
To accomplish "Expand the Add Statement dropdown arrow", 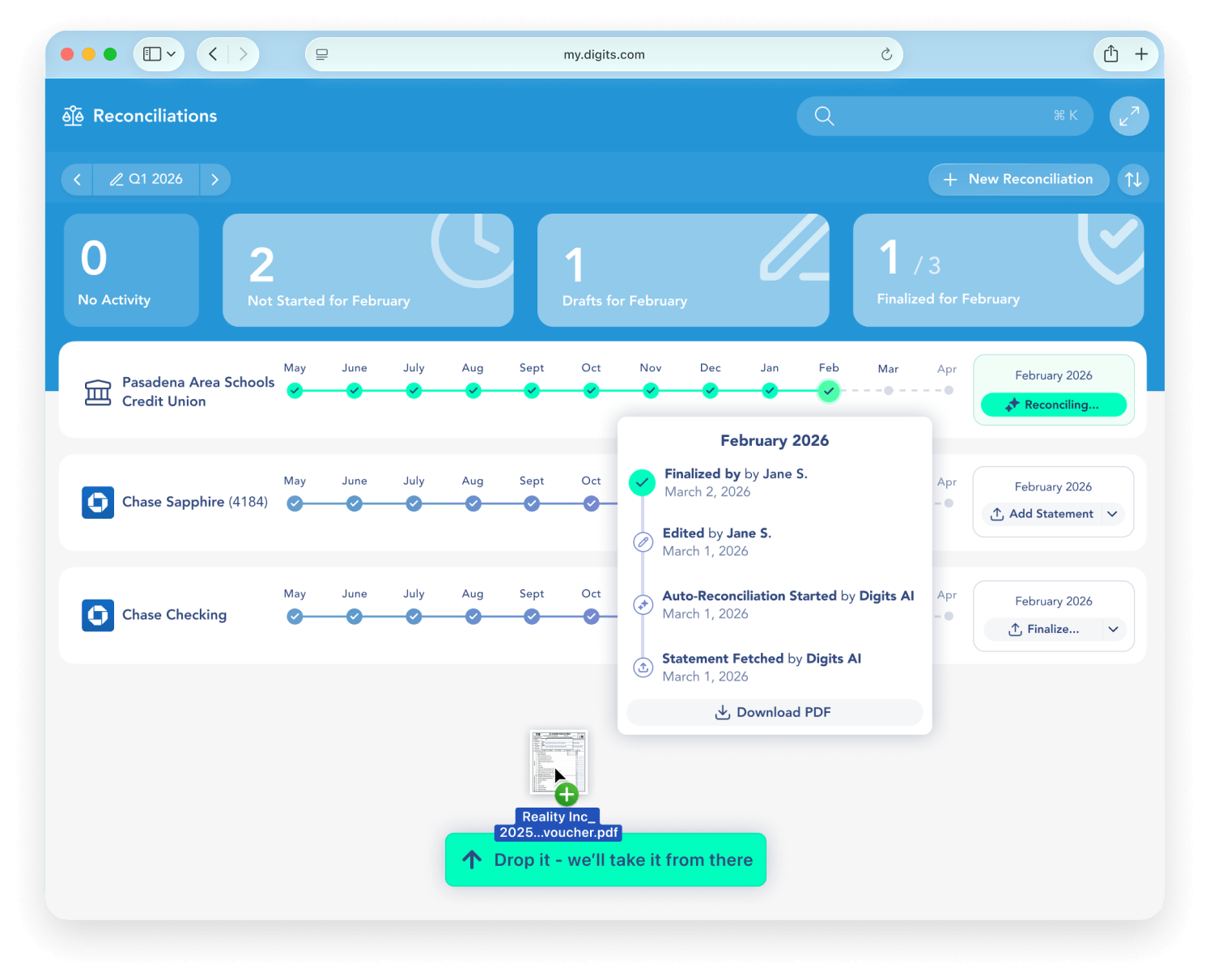I will click(1112, 514).
